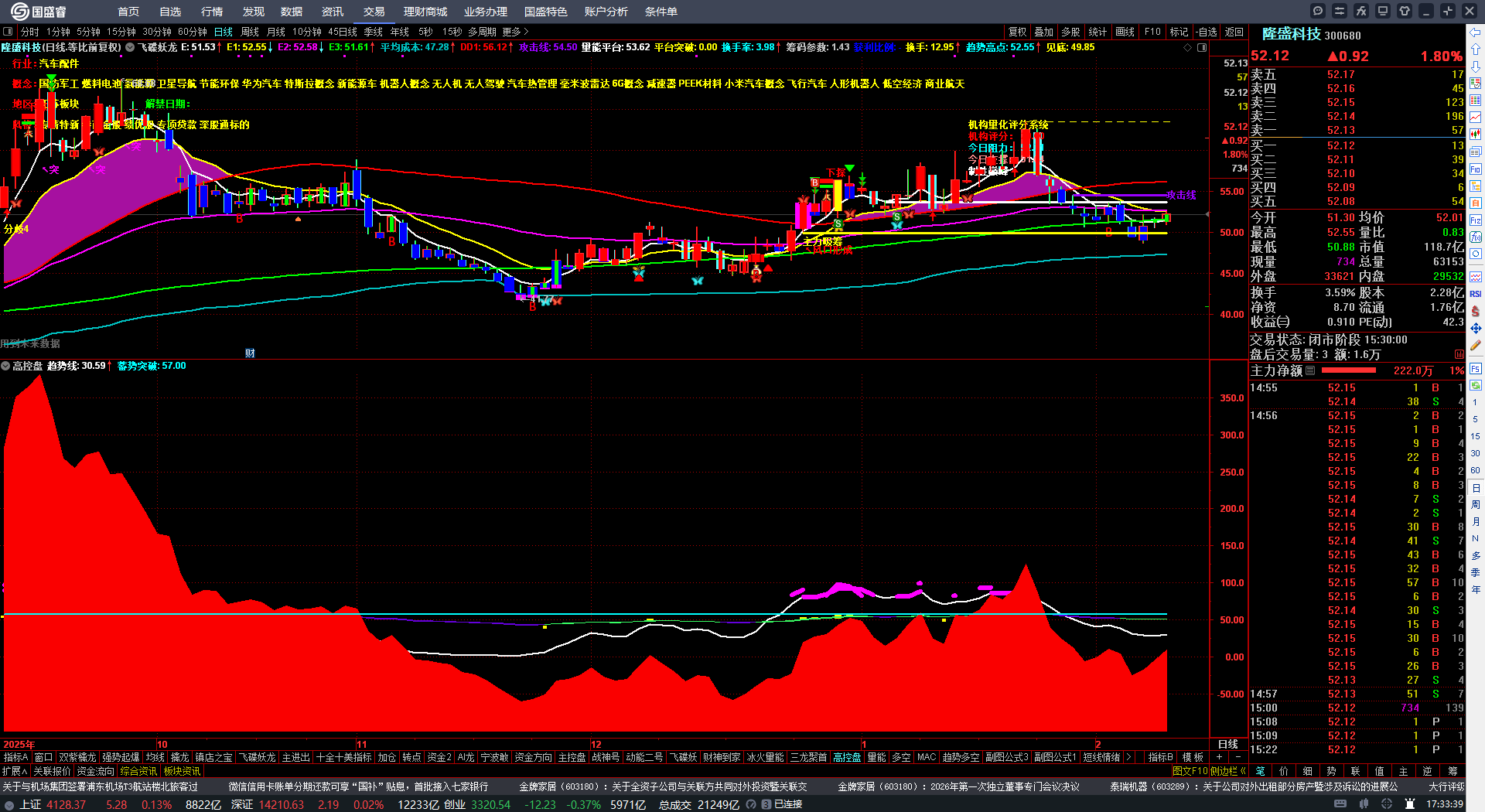
Task: Expand more indicator tabs arrow
Action: (x=1128, y=757)
